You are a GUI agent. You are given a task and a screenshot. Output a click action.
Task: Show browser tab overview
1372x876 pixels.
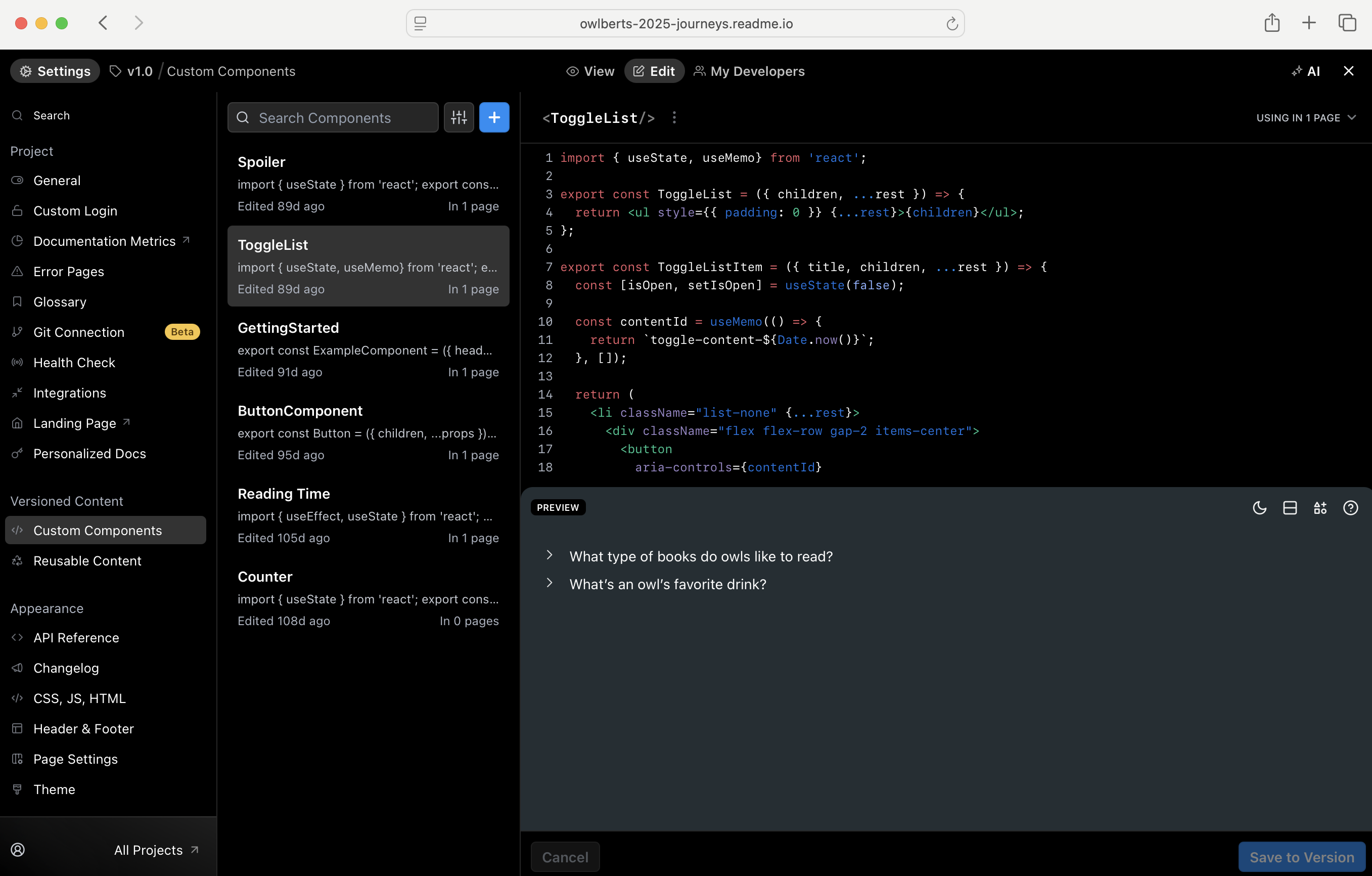(1347, 23)
